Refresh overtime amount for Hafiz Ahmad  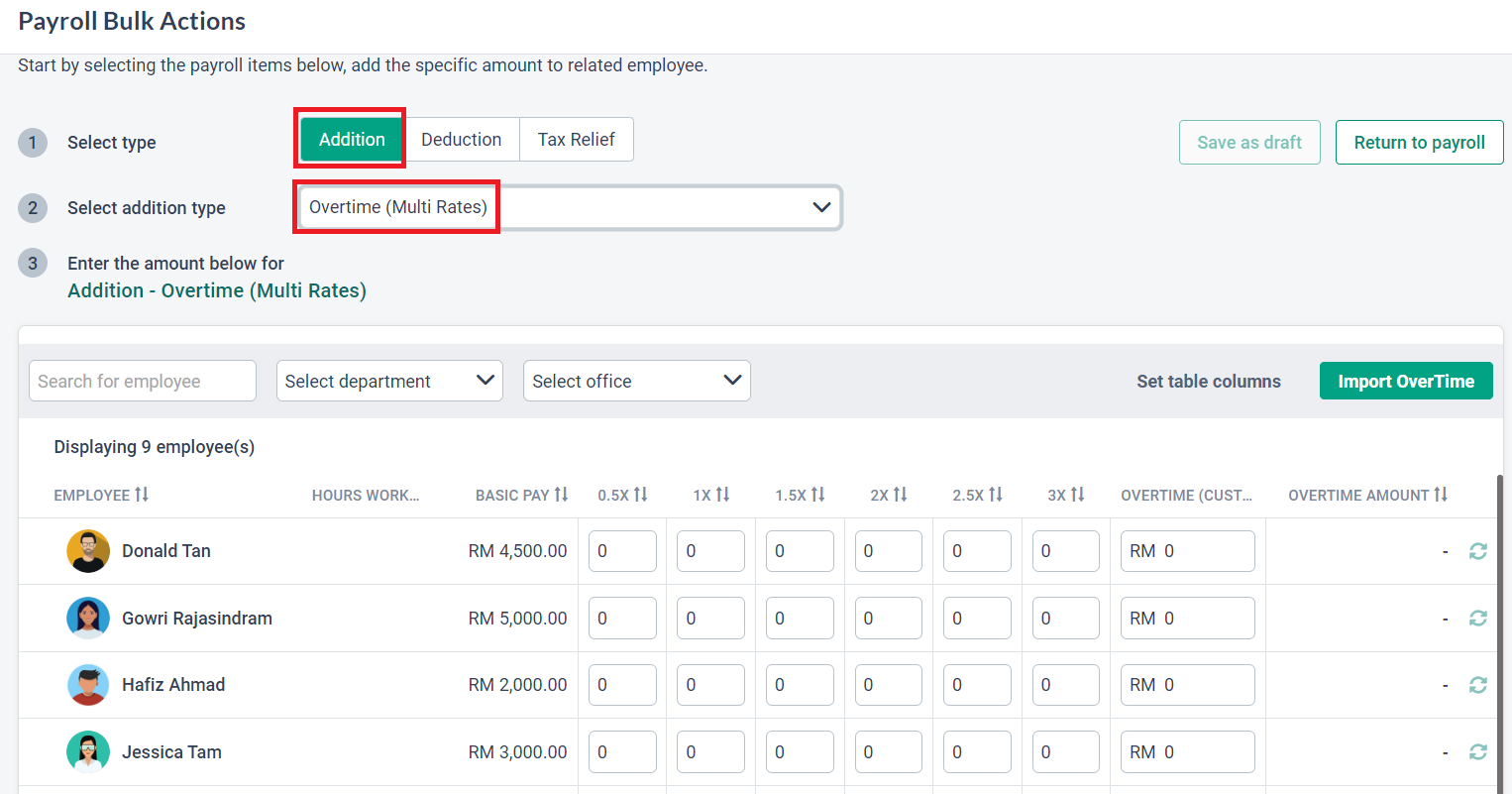click(x=1478, y=685)
